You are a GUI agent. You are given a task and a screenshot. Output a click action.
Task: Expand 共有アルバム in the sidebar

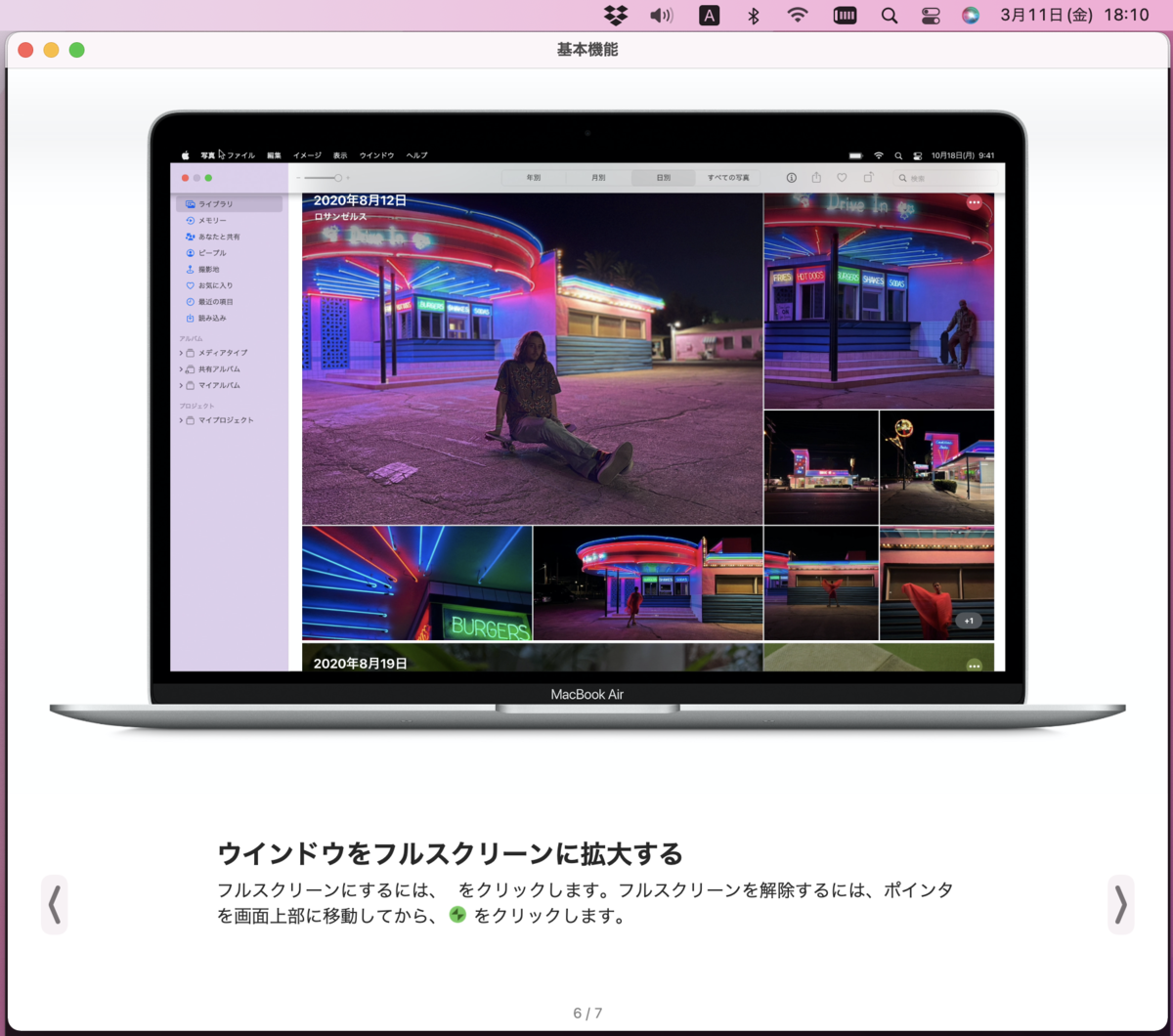click(x=181, y=369)
